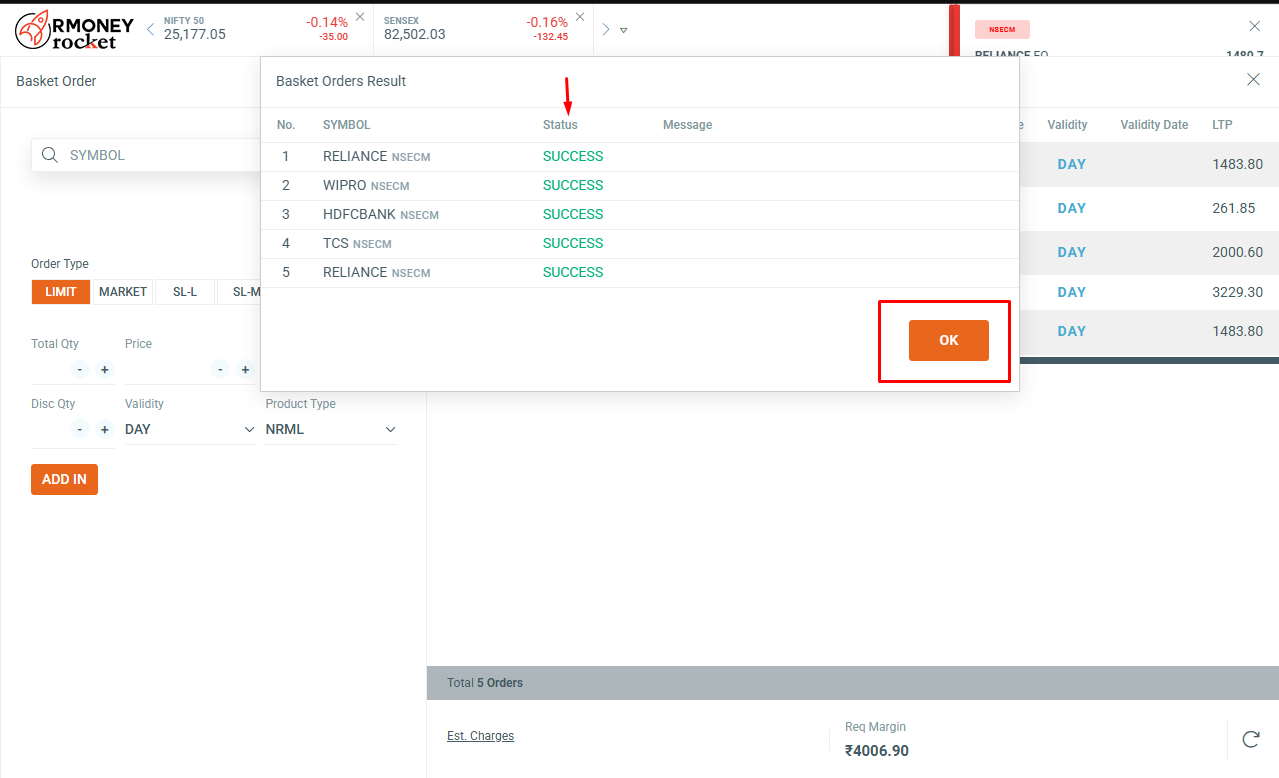Open the Est. Charges link
This screenshot has height=778, width=1279.
click(480, 736)
